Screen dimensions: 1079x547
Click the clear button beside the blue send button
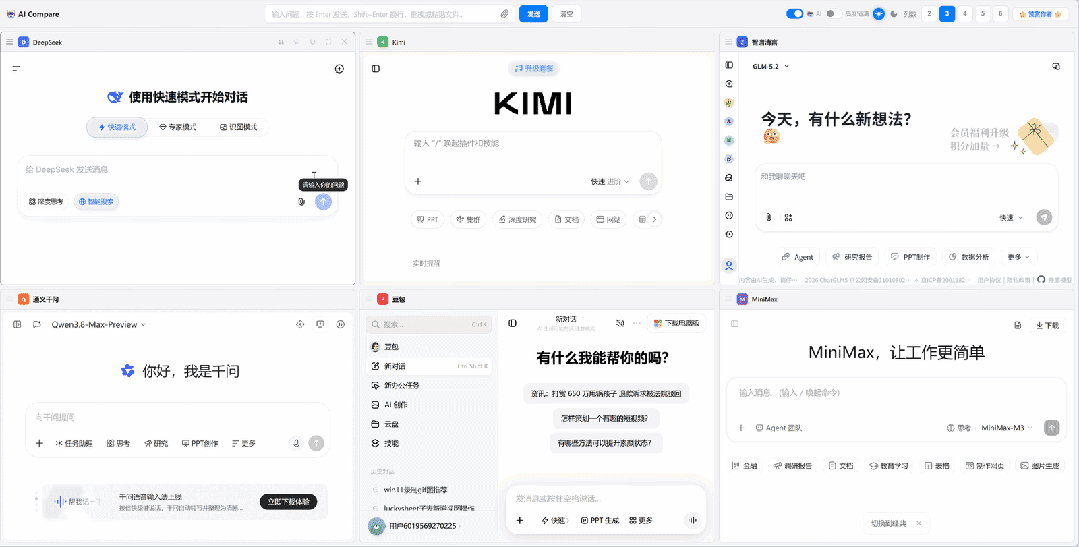point(566,14)
